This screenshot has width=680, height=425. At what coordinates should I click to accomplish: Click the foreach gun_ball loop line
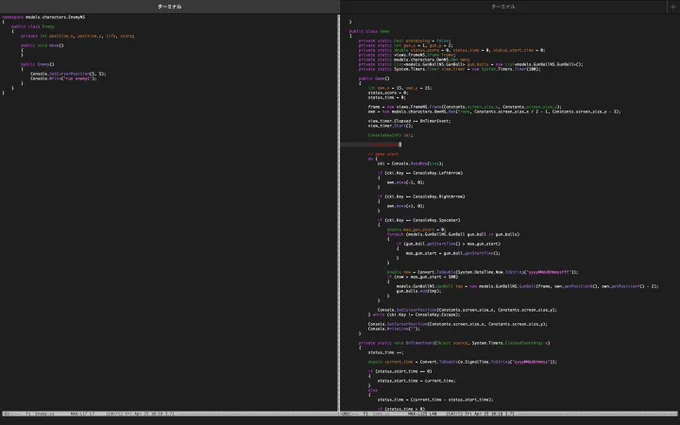453,234
